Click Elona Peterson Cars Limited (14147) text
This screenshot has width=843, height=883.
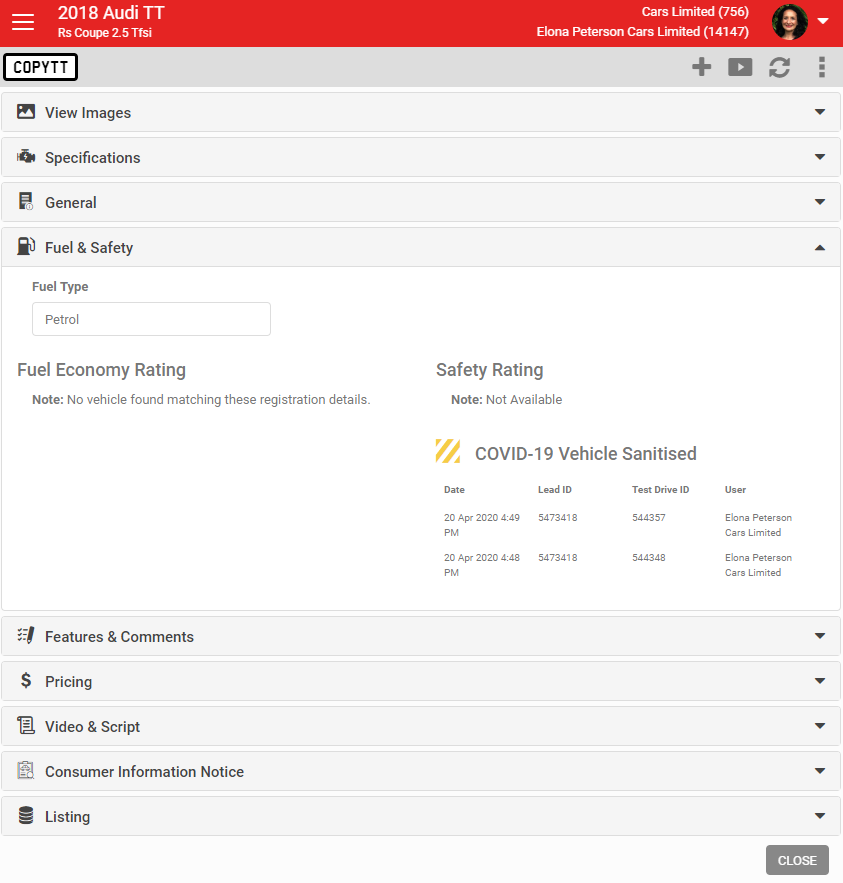coord(643,32)
